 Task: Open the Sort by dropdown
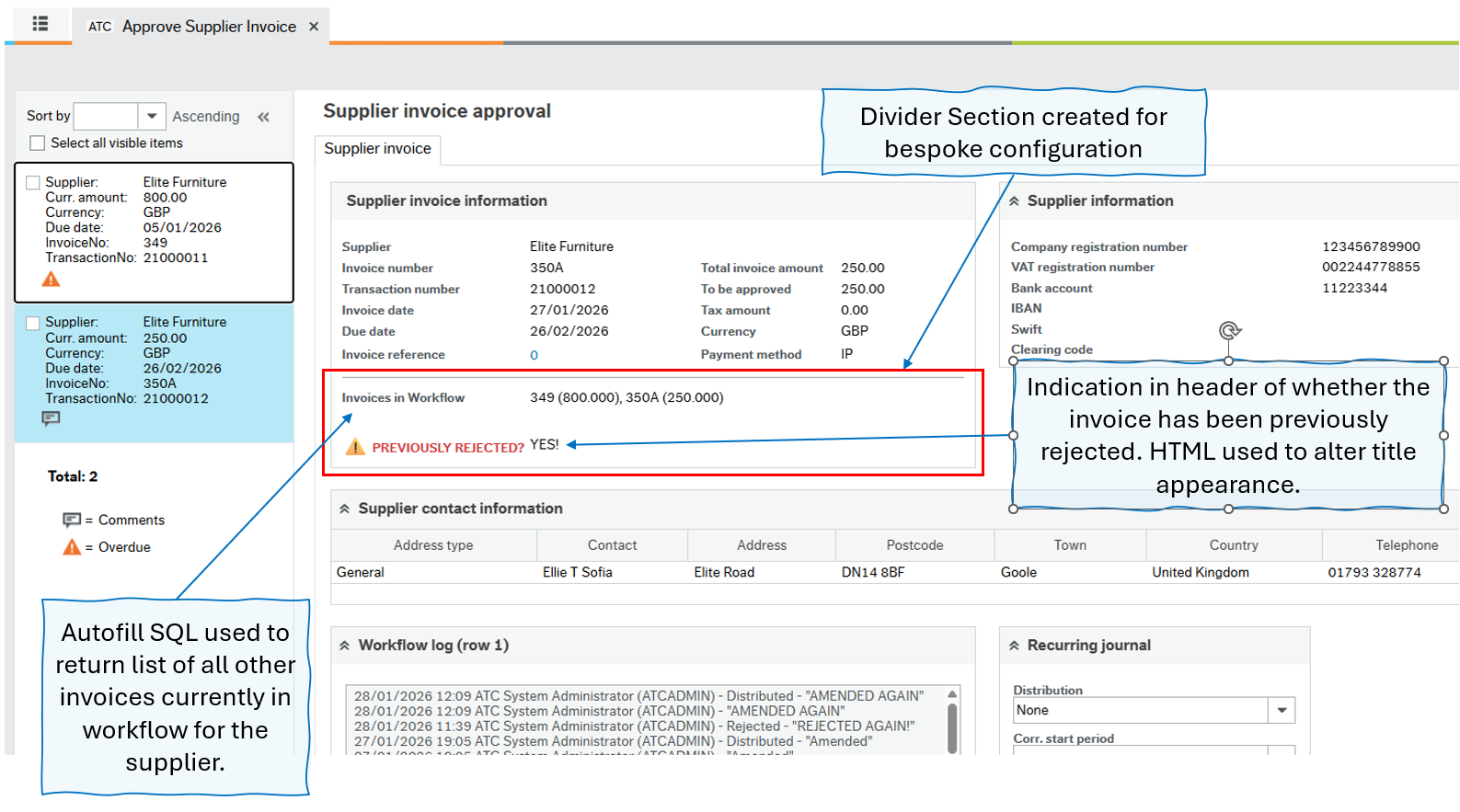click(152, 117)
